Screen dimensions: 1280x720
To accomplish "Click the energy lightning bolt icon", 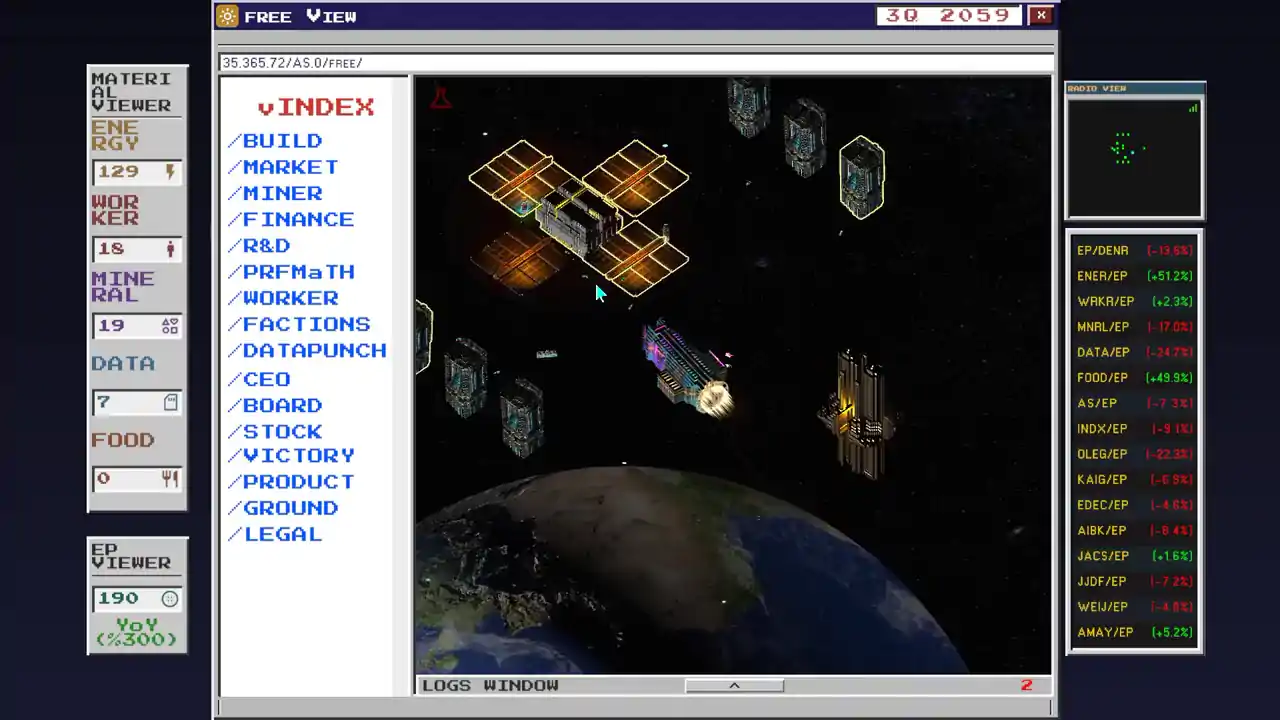I will point(170,172).
